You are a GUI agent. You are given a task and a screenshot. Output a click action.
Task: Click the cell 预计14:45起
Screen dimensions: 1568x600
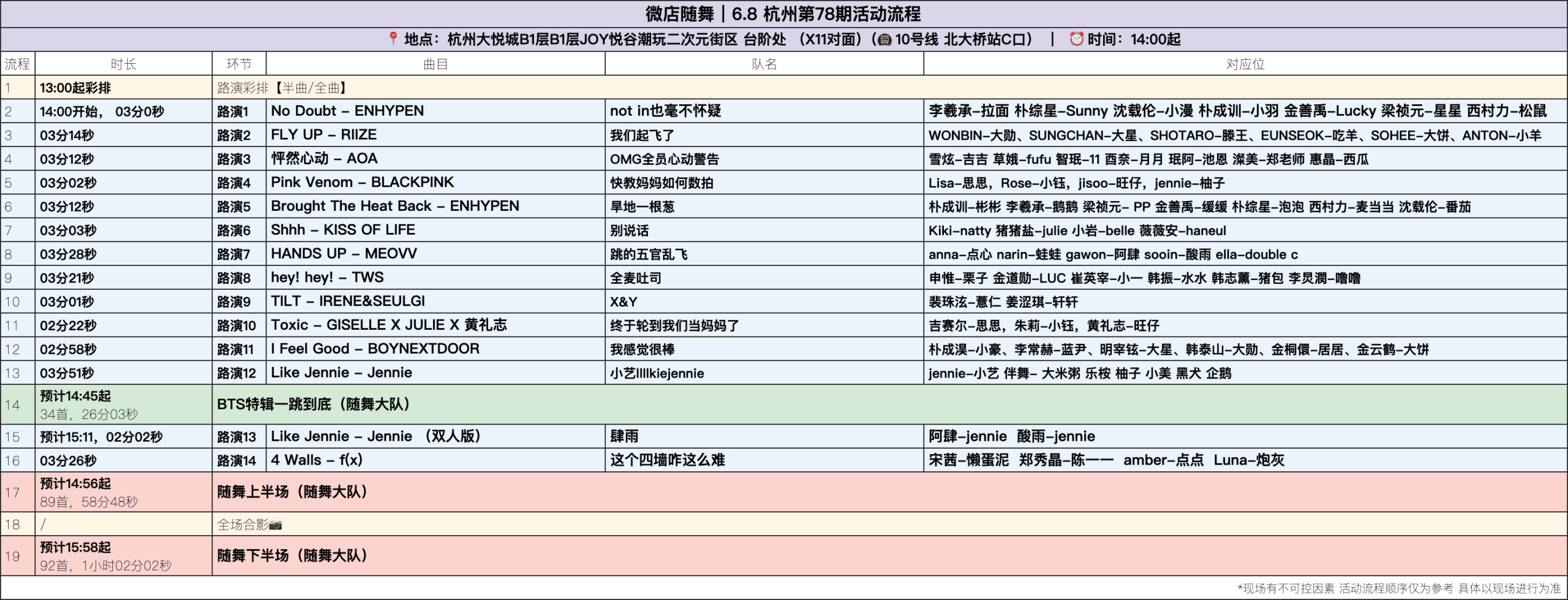coord(123,404)
